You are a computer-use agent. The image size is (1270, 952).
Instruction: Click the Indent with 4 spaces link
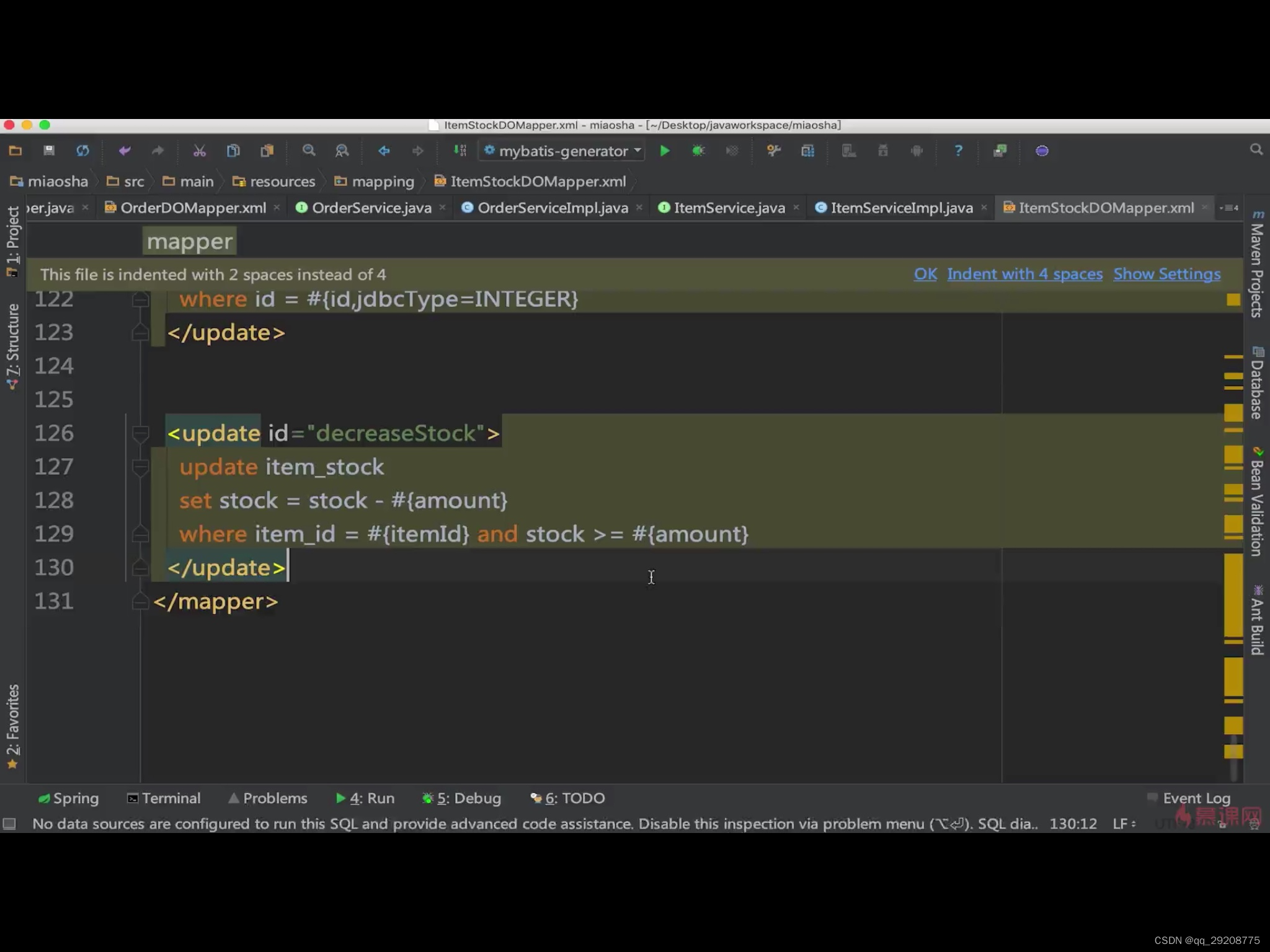point(1024,274)
